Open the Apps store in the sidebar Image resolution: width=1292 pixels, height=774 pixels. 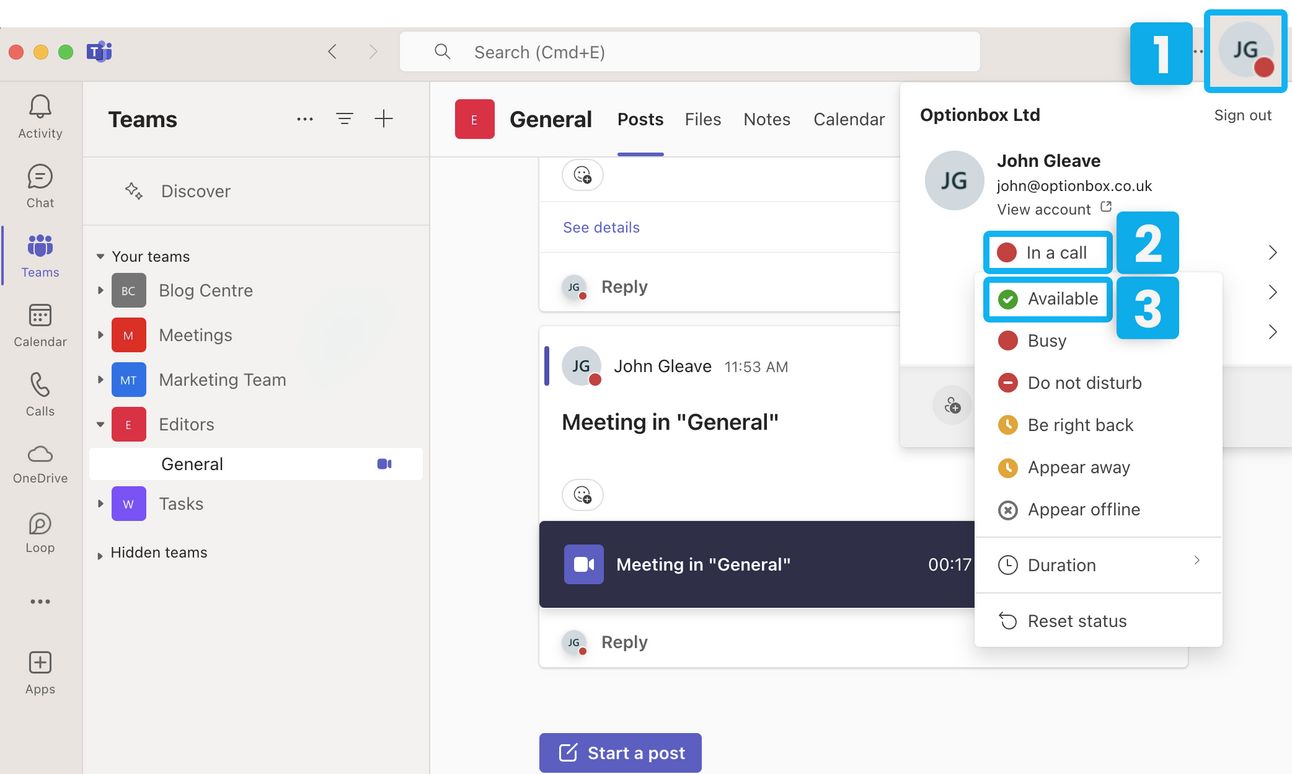(40, 672)
